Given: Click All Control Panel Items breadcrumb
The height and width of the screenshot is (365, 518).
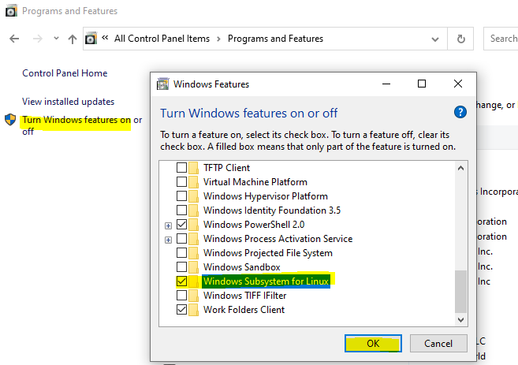Looking at the screenshot, I should click(162, 39).
